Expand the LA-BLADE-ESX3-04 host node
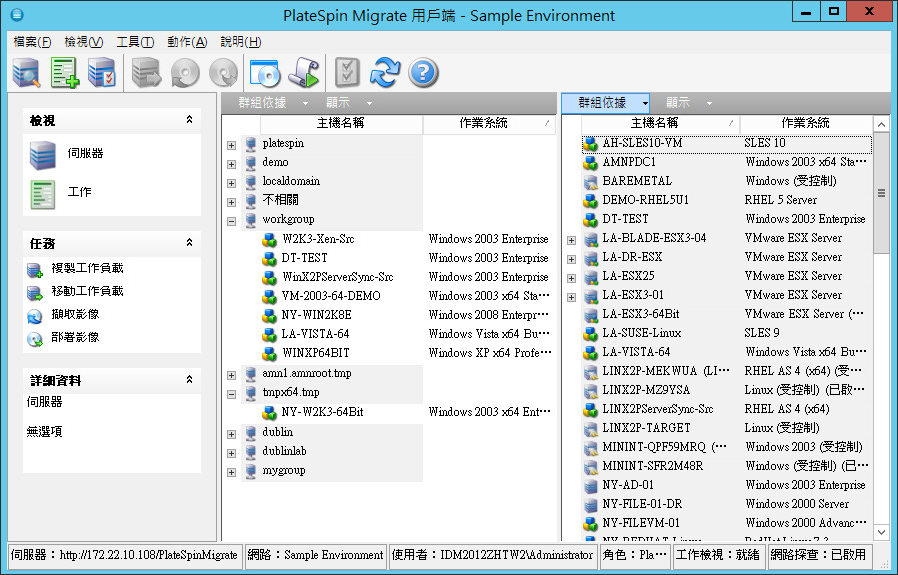898x575 pixels. tap(572, 239)
